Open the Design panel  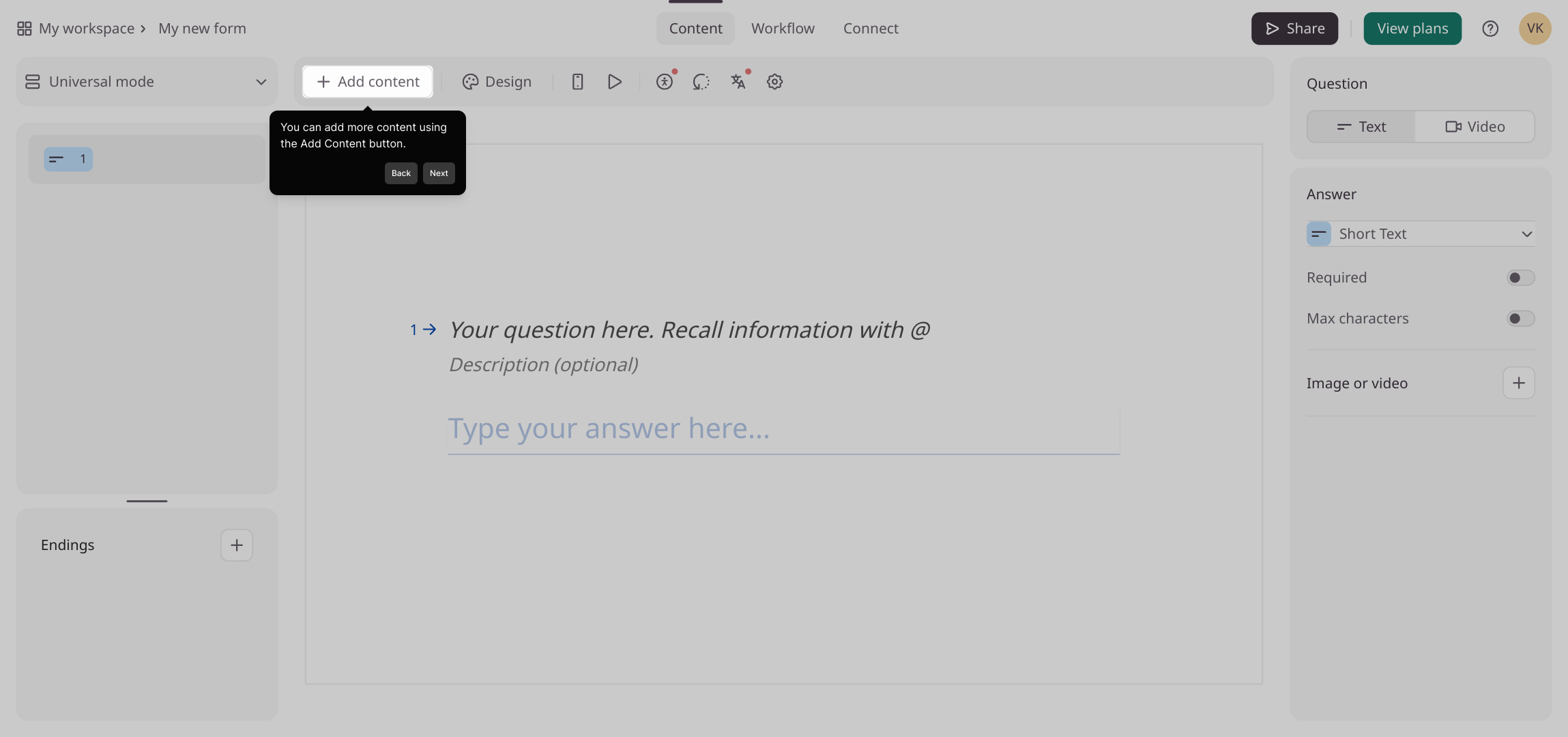[x=497, y=82]
